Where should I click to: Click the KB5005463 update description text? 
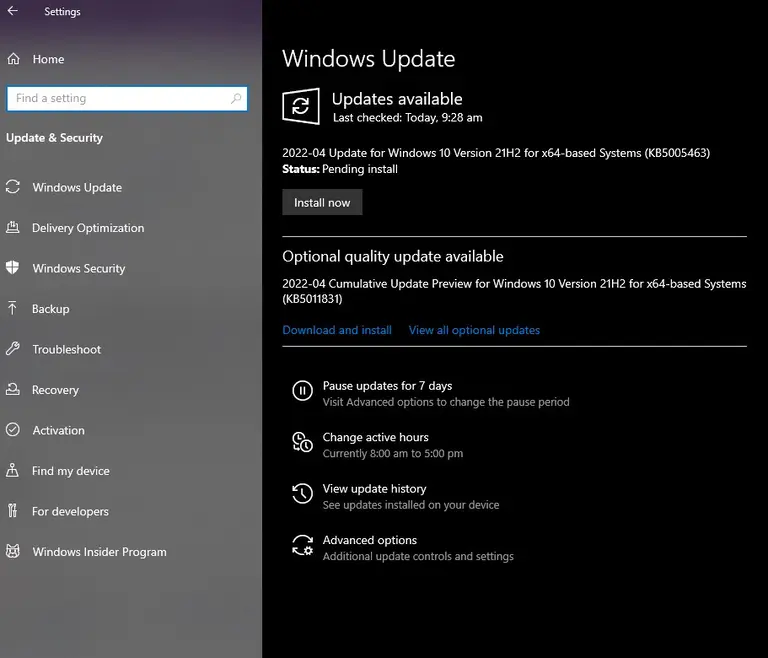click(x=496, y=153)
